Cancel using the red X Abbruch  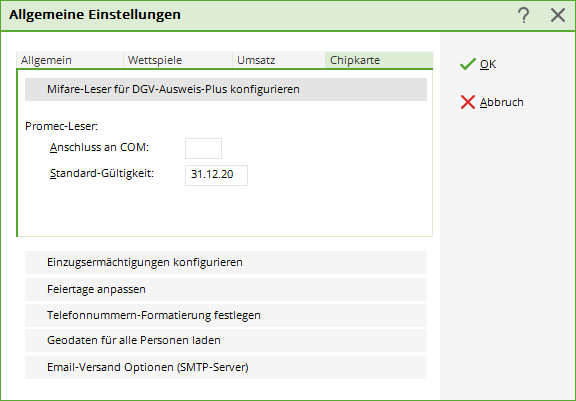click(492, 102)
